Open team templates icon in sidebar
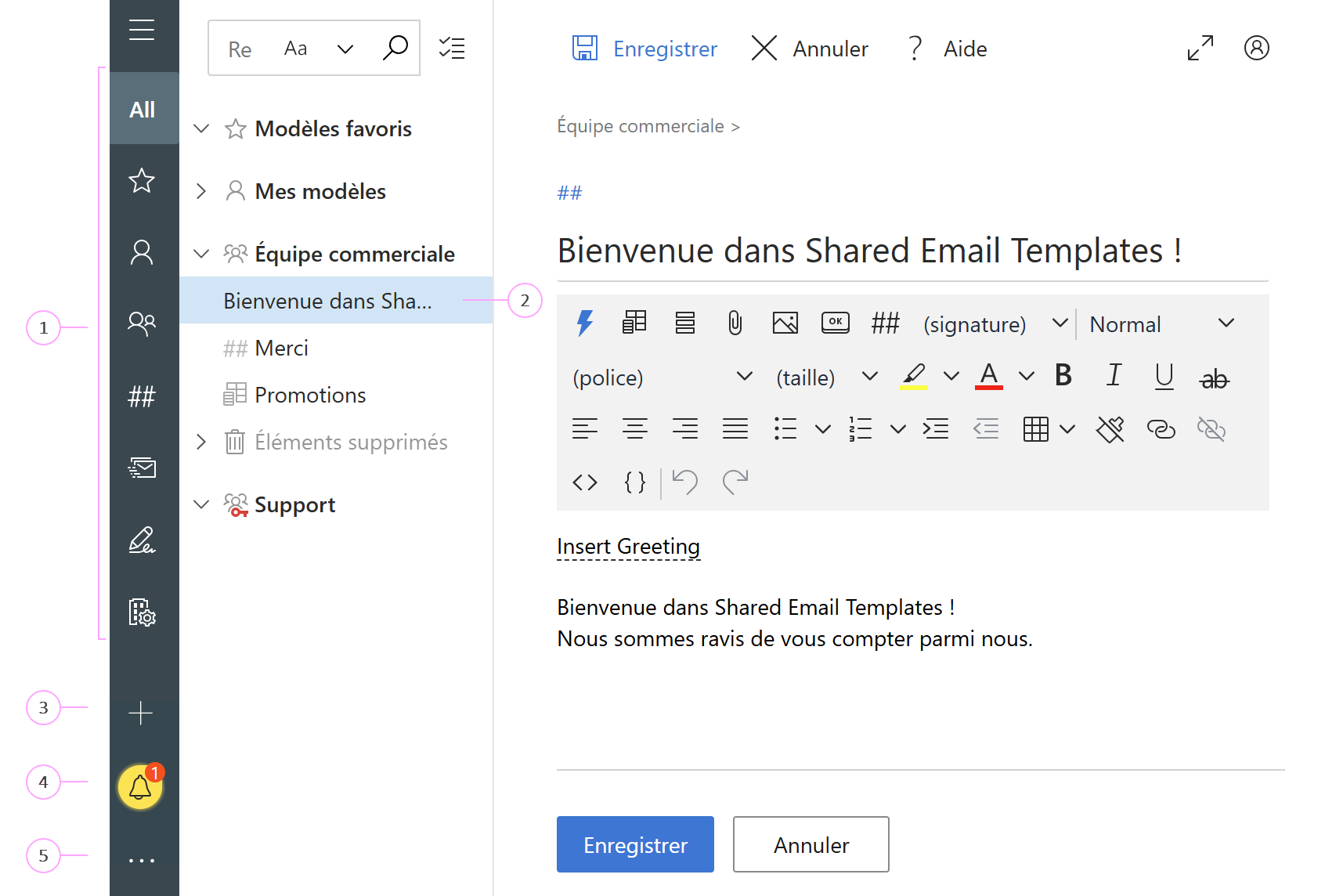Viewport: 1325px width, 896px height. click(142, 323)
